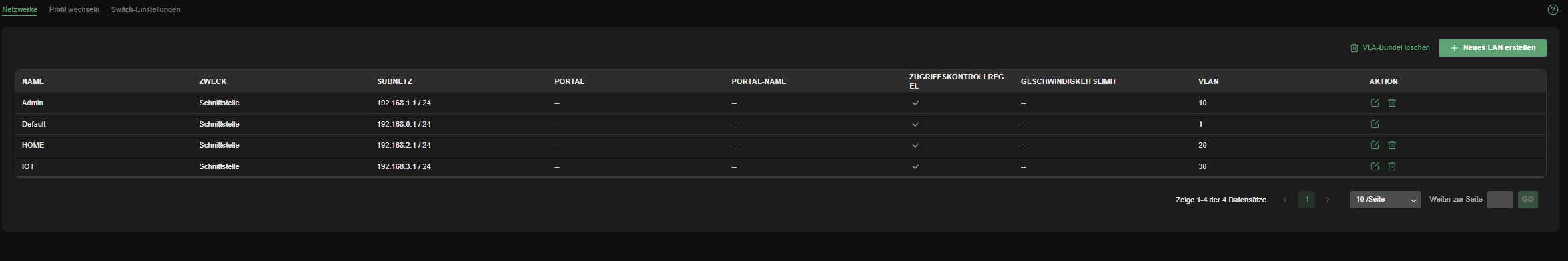1568x261 pixels.
Task: Go to next page arrow
Action: [x=1327, y=200]
